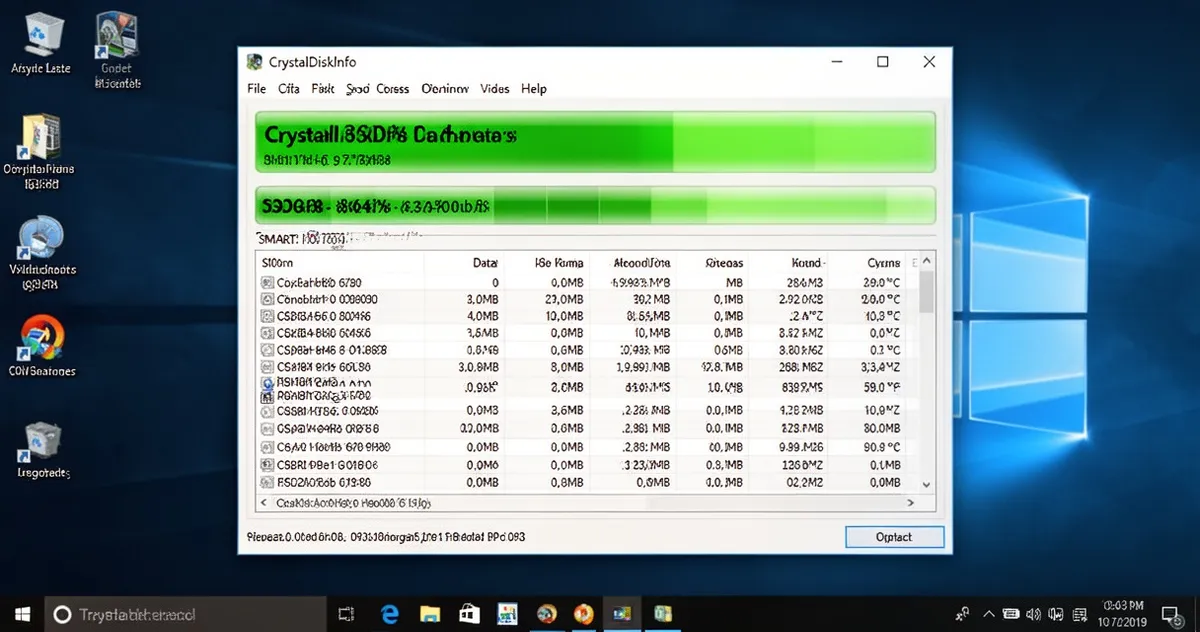Image resolution: width=1200 pixels, height=632 pixels.
Task: Click the running CrystalDiskInfo taskbar icon
Action: [623, 614]
